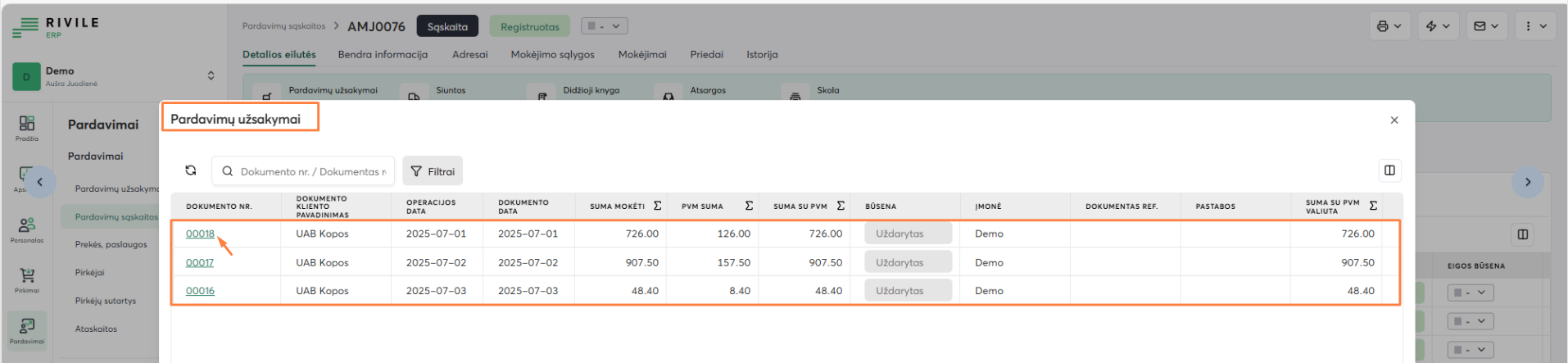This screenshot has width=1568, height=363.
Task: Open order document 00018 link
Action: tap(200, 234)
